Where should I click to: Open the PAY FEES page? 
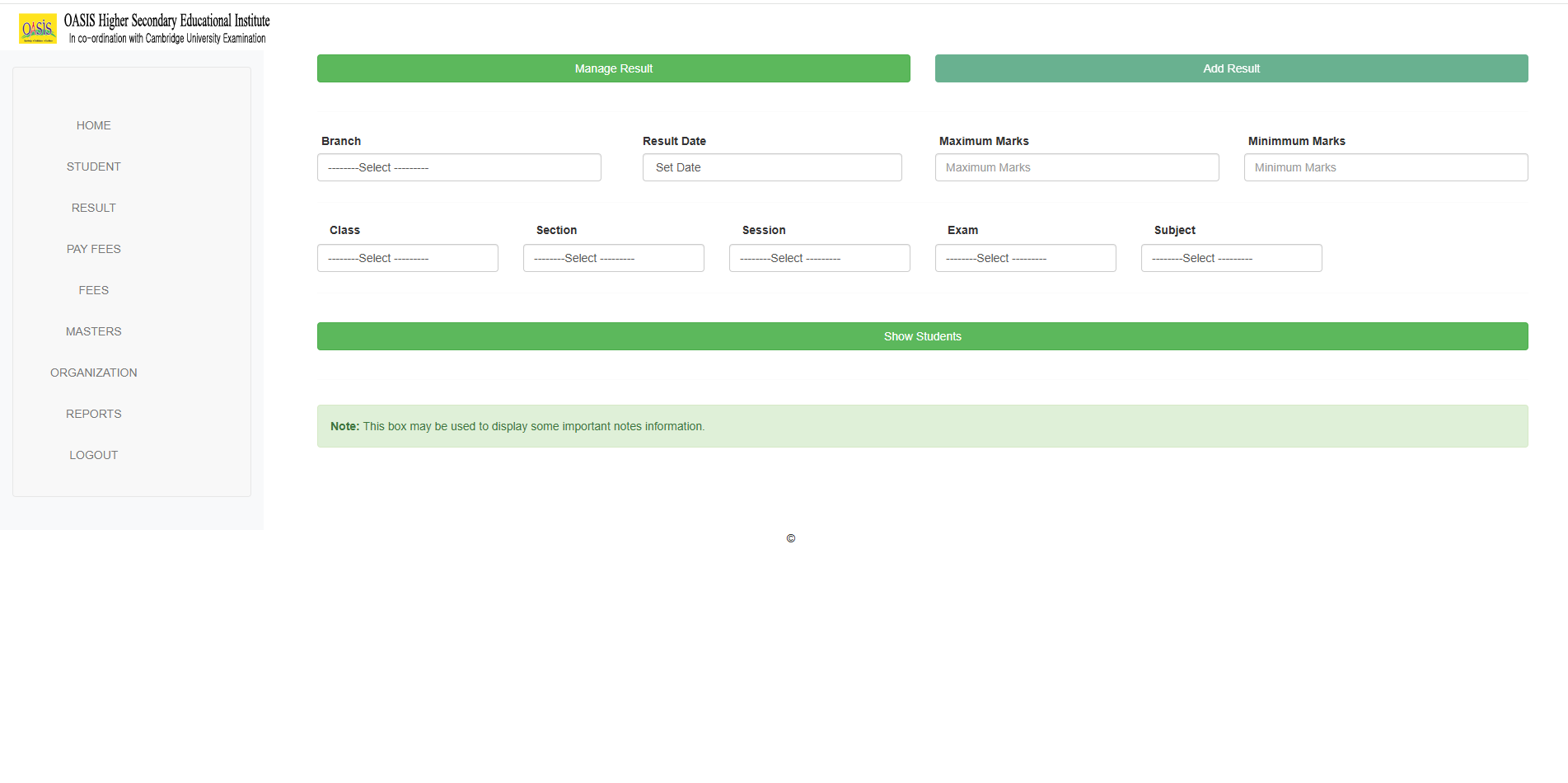pyautogui.click(x=93, y=249)
